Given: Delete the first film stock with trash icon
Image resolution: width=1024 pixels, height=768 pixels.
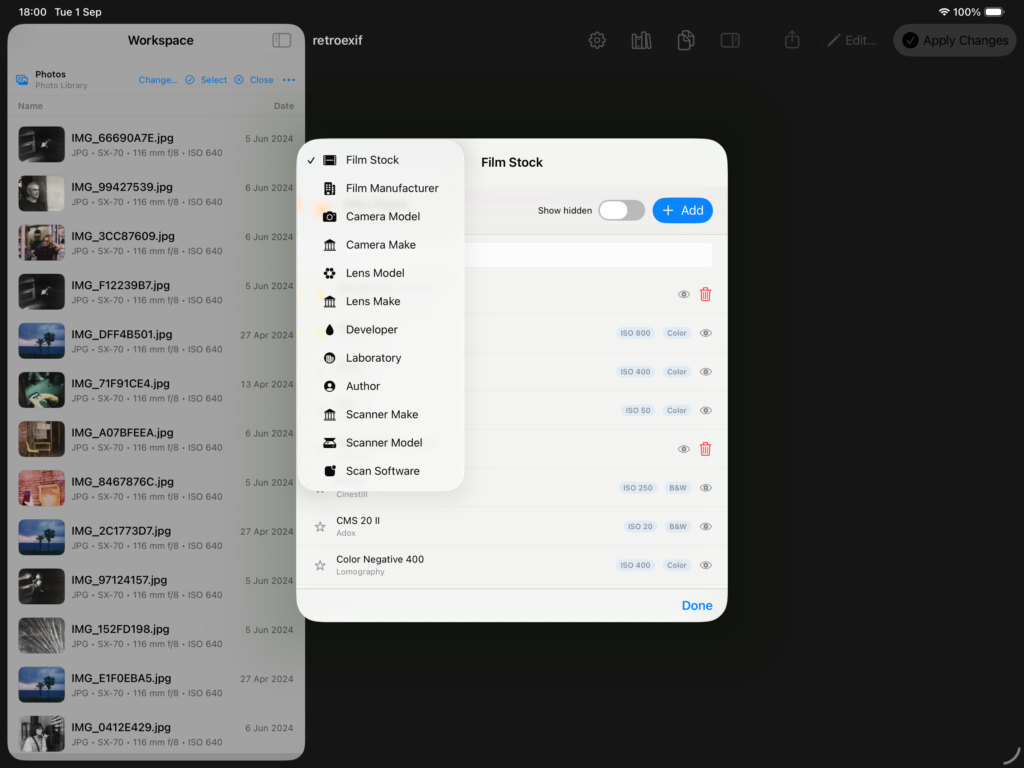Looking at the screenshot, I should click(705, 295).
